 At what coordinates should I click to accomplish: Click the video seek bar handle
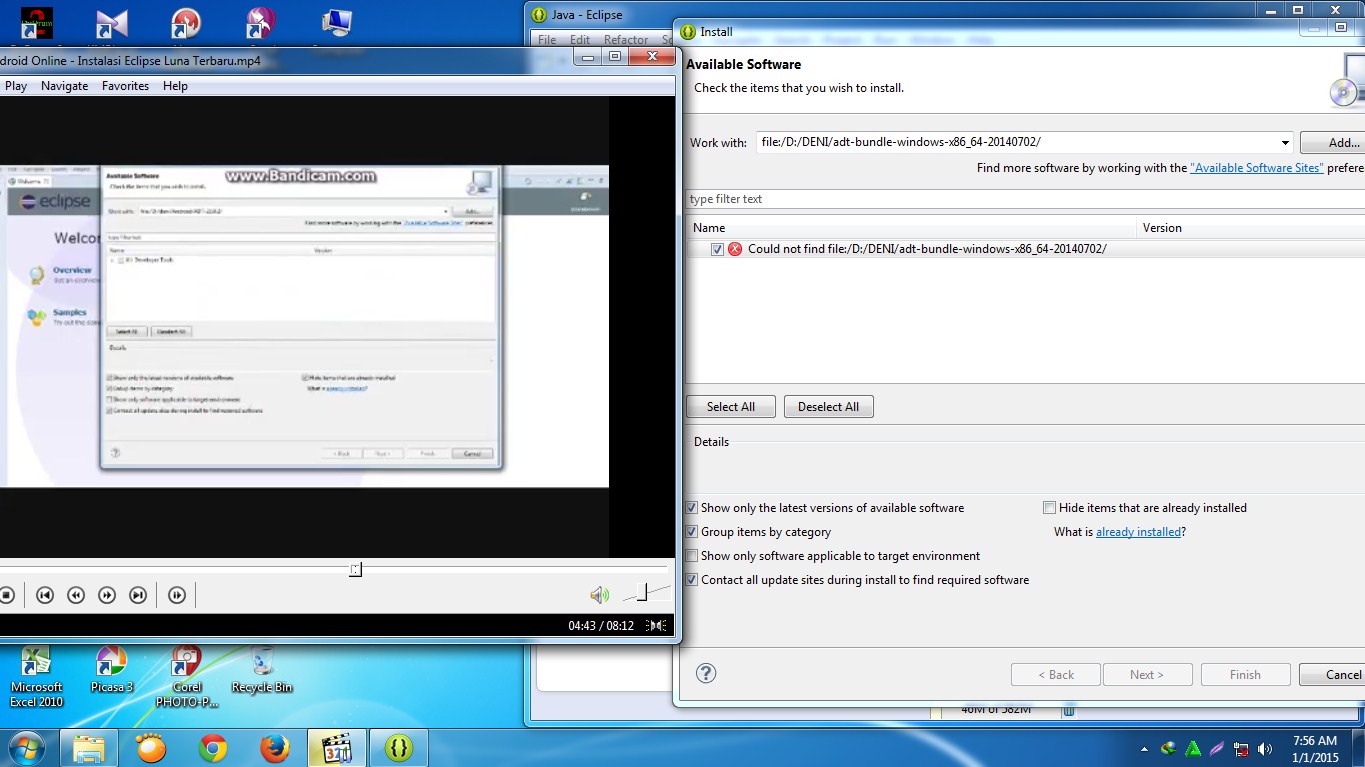pos(355,569)
